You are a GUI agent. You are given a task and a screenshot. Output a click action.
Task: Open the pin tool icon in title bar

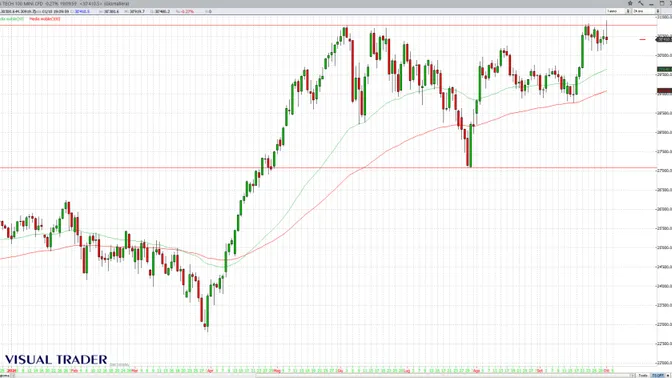[x=641, y=3]
